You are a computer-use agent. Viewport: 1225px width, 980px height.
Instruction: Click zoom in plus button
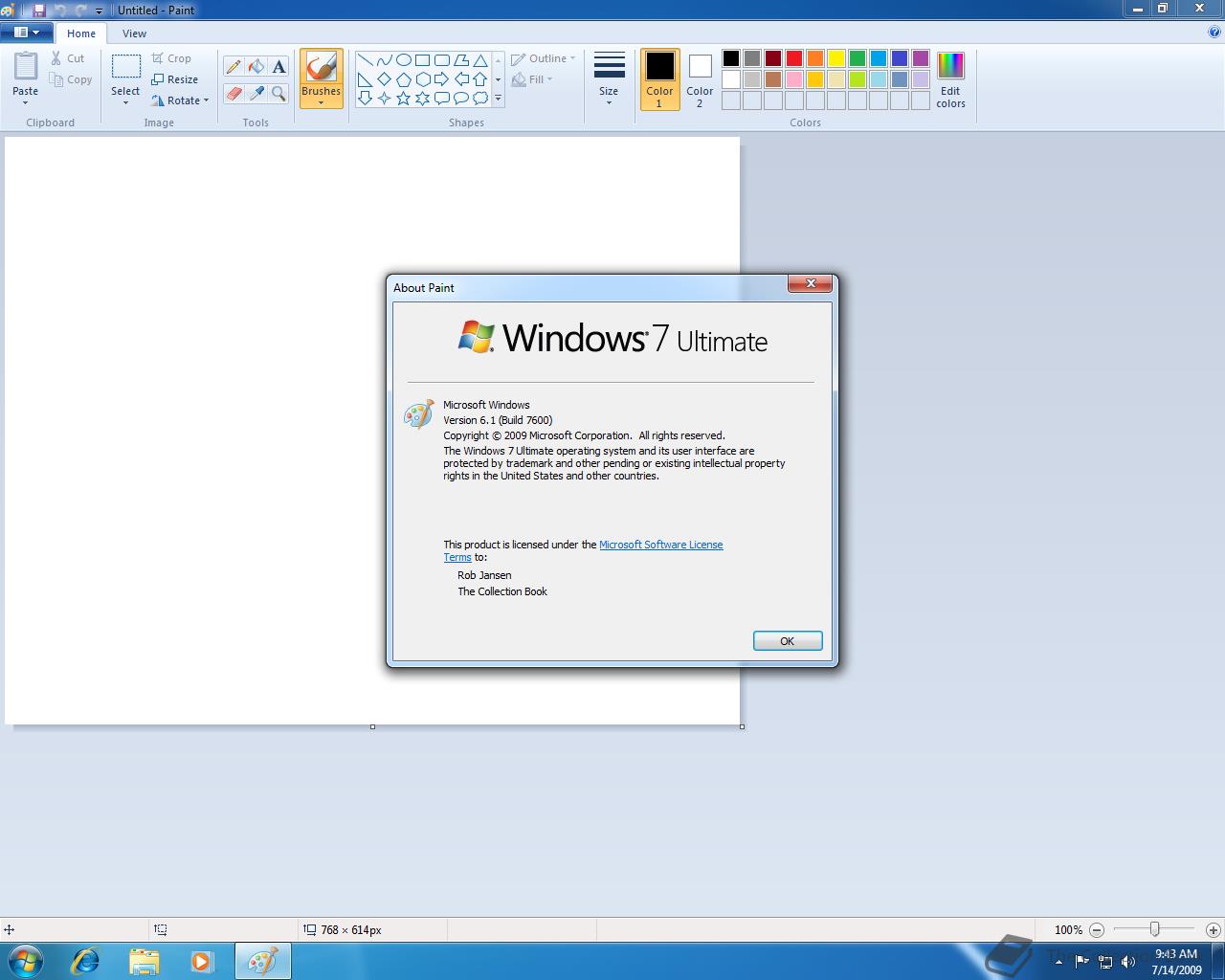[x=1213, y=929]
